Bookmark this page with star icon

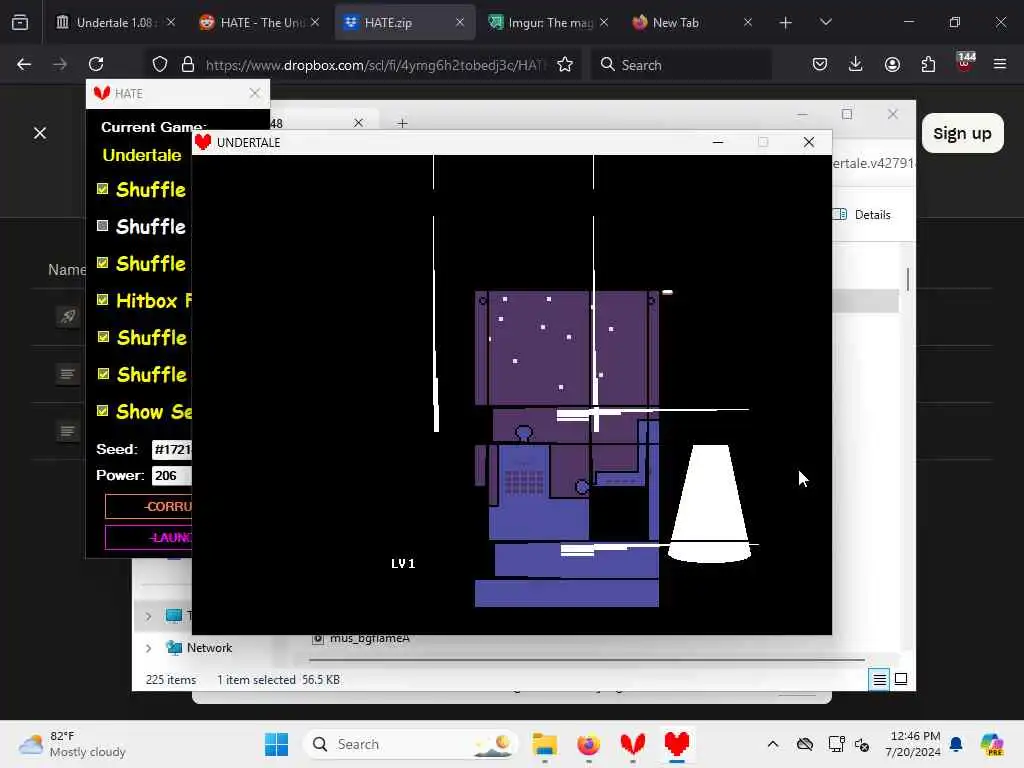(565, 65)
